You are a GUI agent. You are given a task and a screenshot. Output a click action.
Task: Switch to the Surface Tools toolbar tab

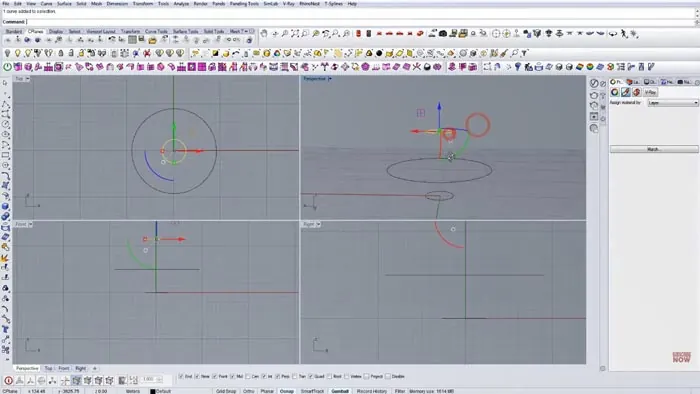(185, 32)
